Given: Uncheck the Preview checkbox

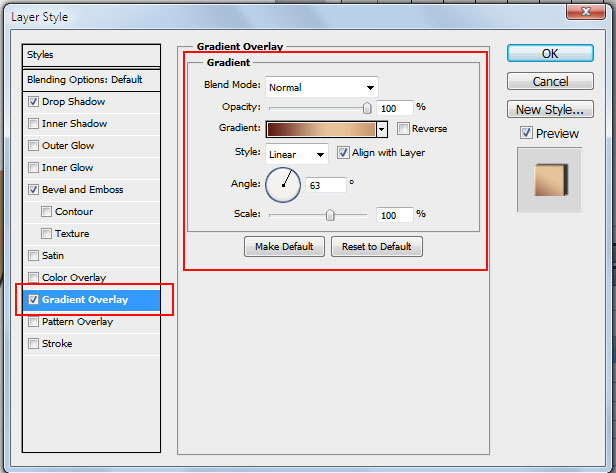Looking at the screenshot, I should coord(526,133).
